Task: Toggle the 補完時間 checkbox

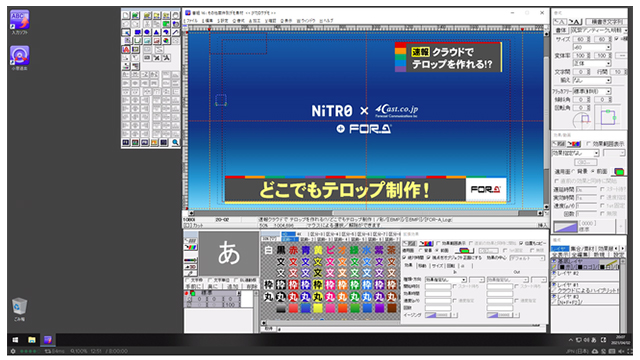Action: [404, 258]
